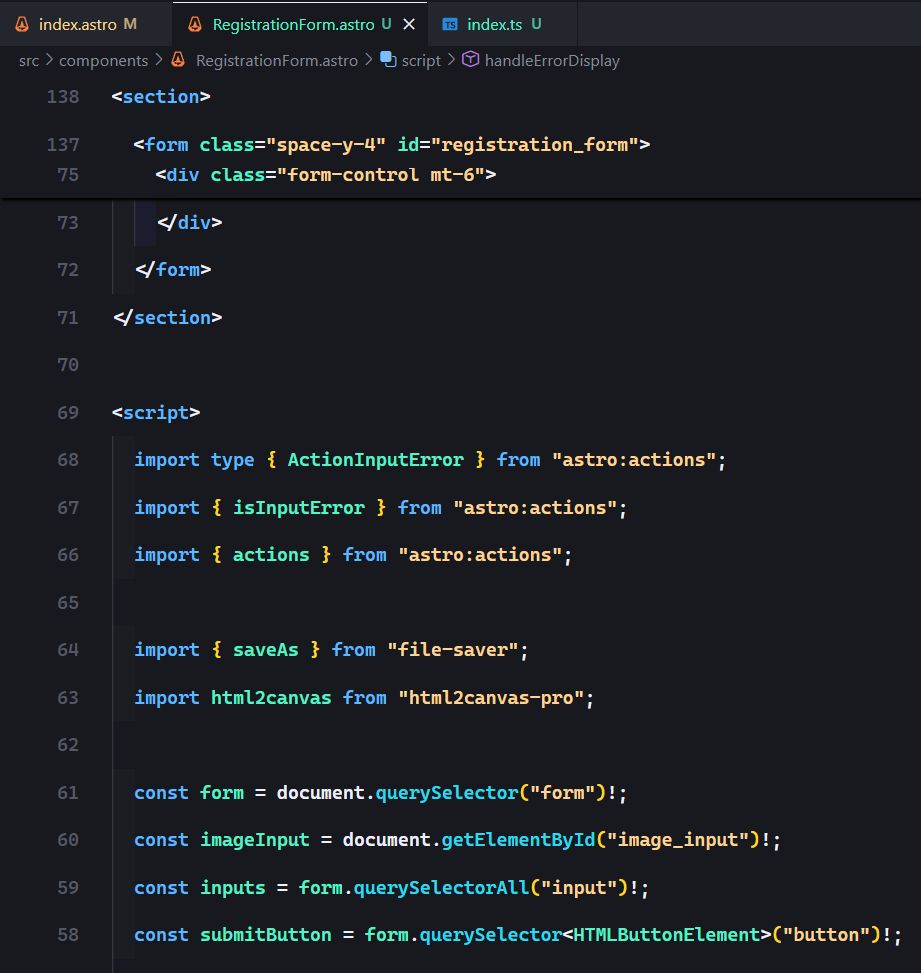Image resolution: width=921 pixels, height=973 pixels.
Task: Click the "file-saver" string
Action: pyautogui.click(x=452, y=650)
